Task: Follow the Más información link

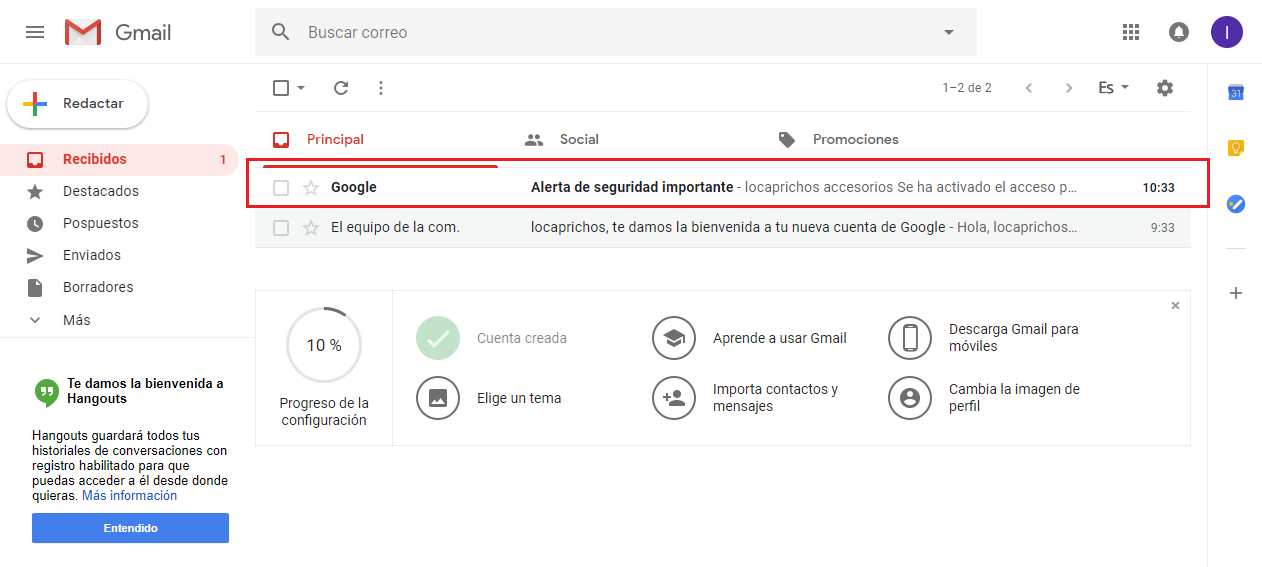Action: (x=129, y=496)
